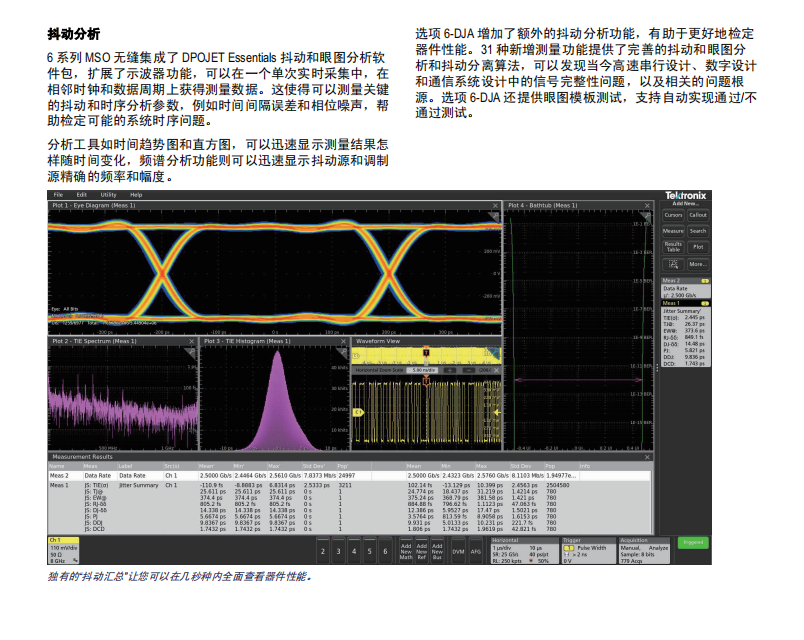Screen dimensions: 804x640
Task: Add channel 2 to the display
Action: coord(323,551)
